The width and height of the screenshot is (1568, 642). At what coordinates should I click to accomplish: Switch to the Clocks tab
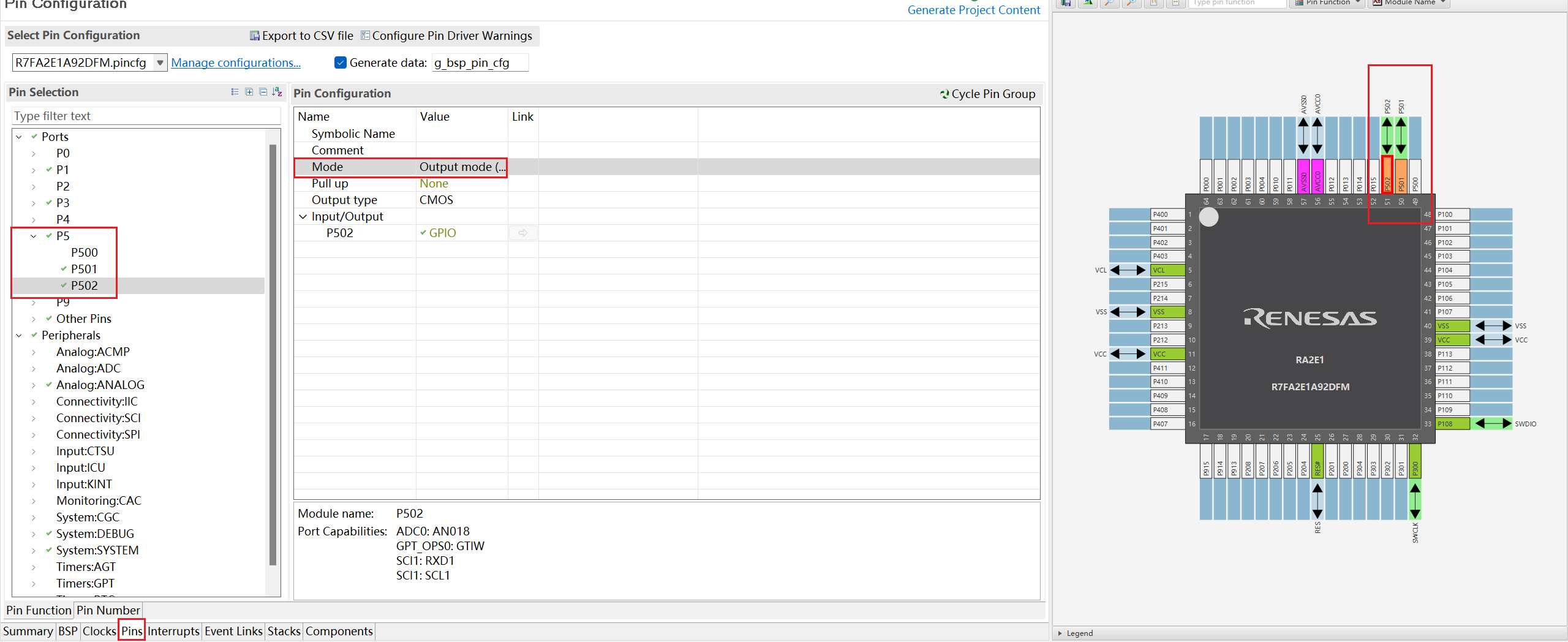point(99,631)
